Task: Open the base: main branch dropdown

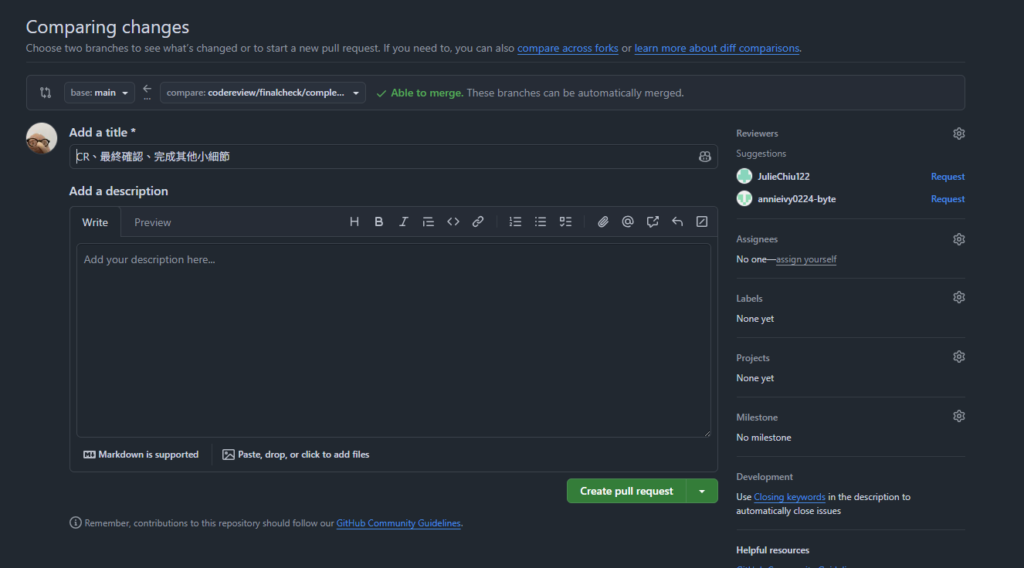Action: click(x=99, y=93)
